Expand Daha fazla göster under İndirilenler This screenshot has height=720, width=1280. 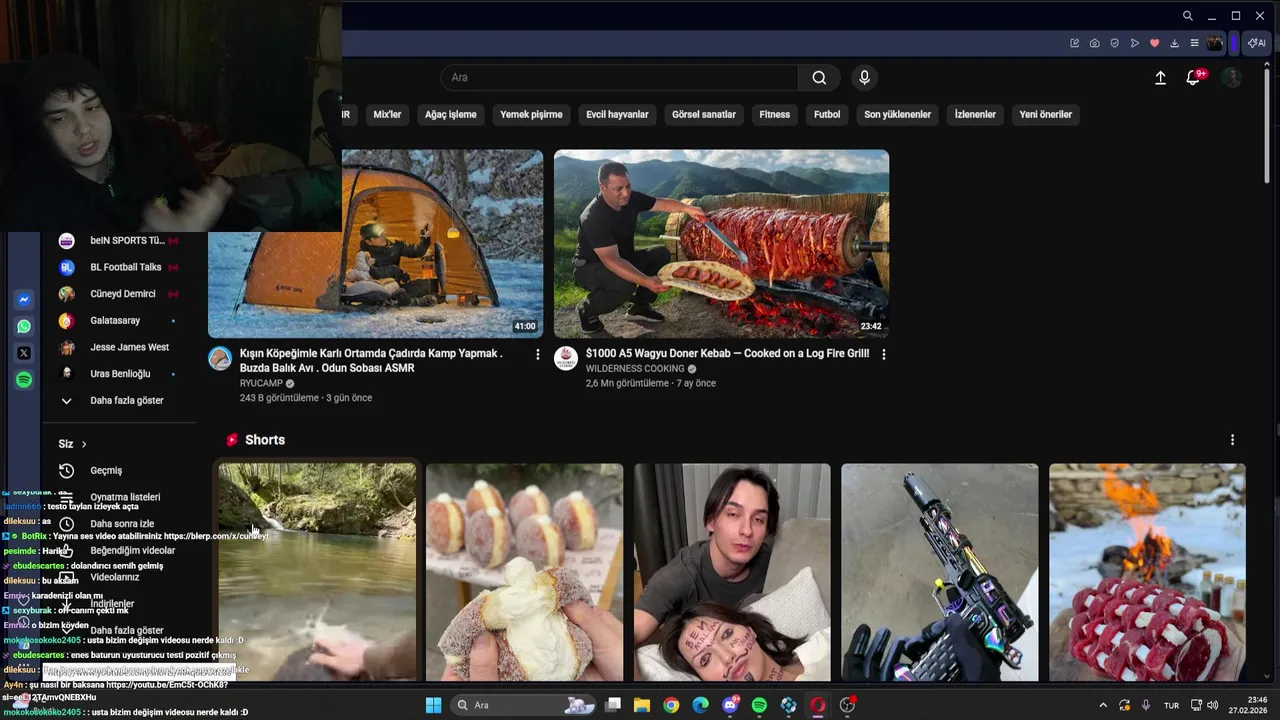[126, 631]
